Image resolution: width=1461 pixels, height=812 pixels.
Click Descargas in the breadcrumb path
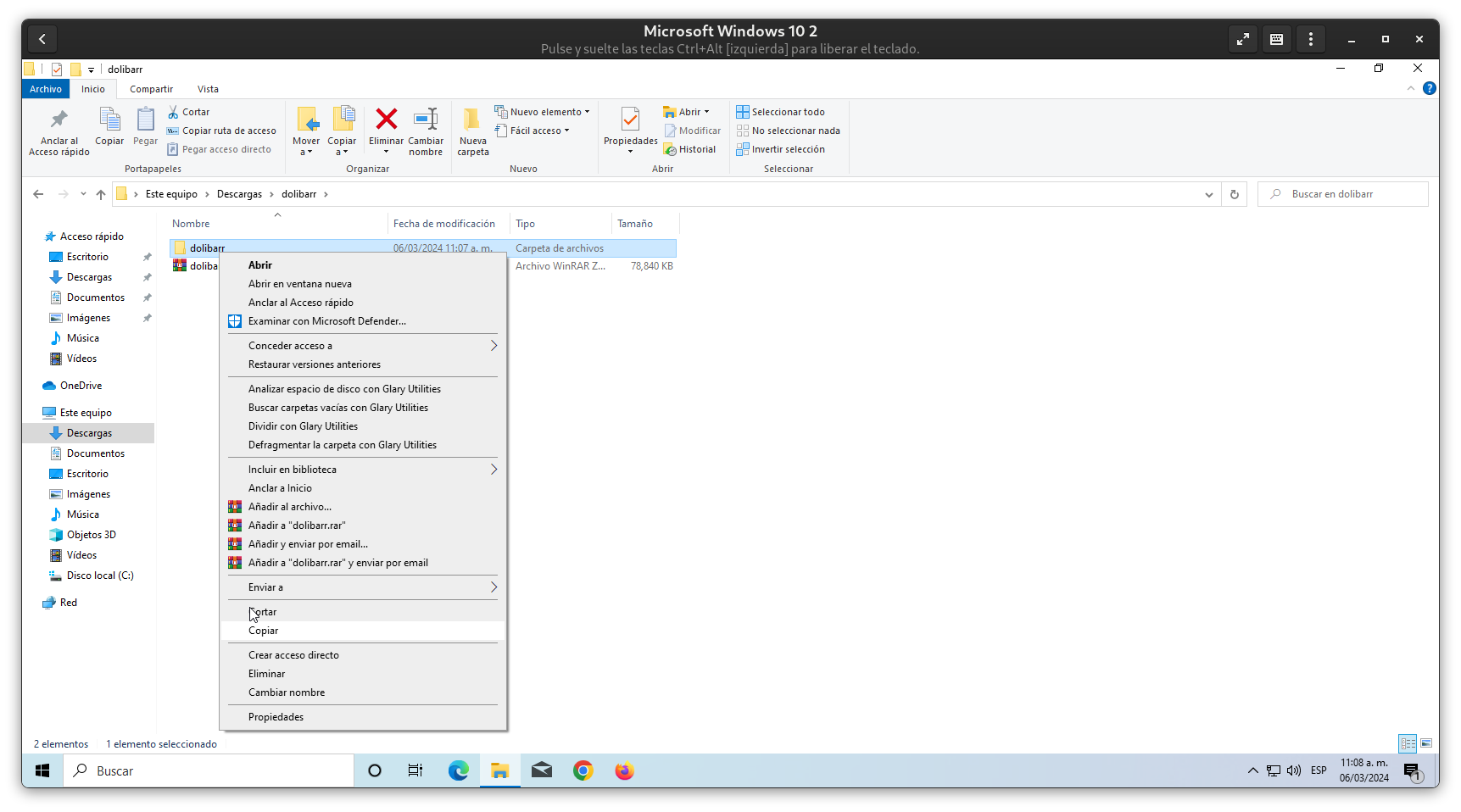[x=239, y=194]
